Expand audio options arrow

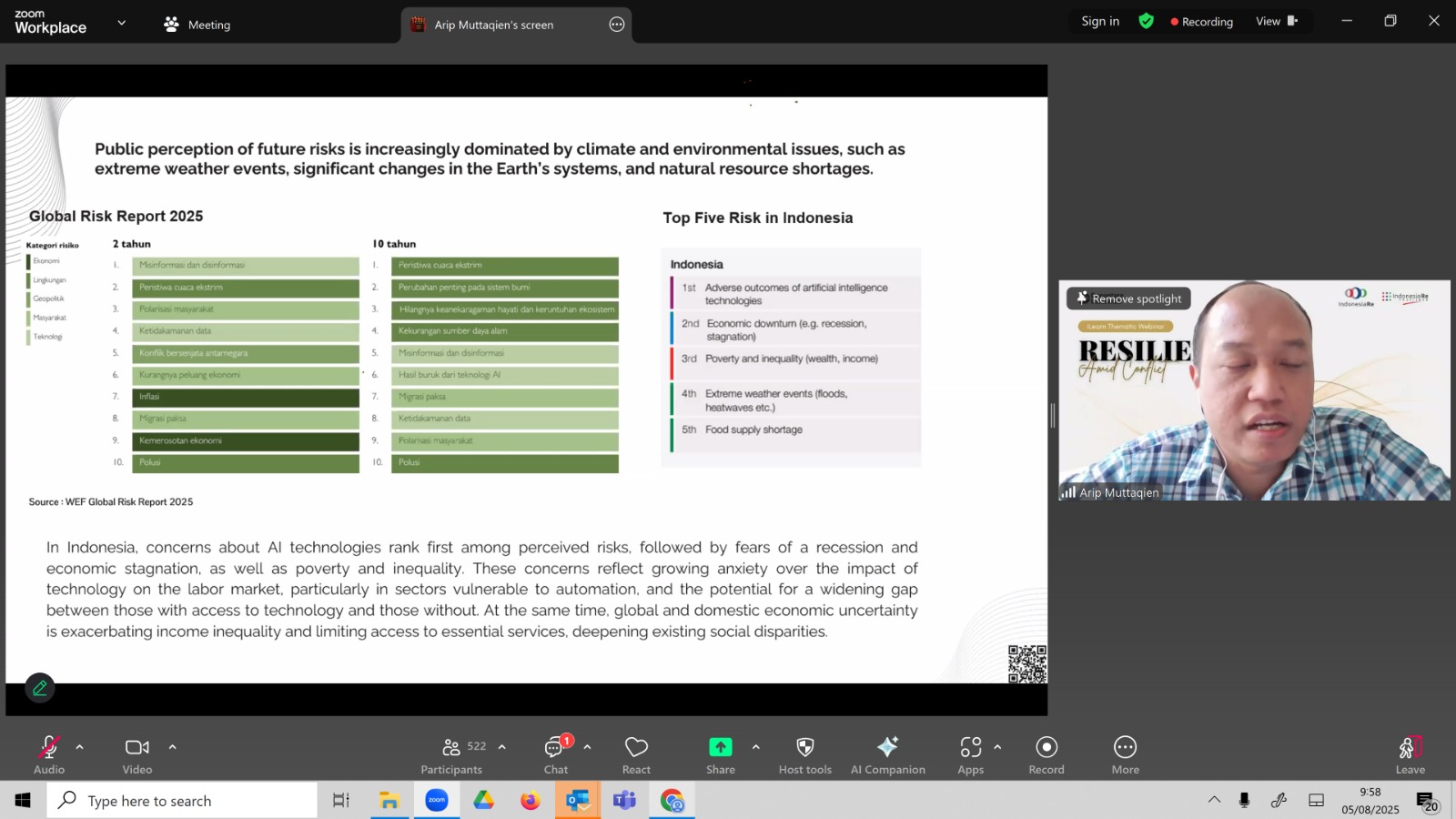(x=80, y=747)
